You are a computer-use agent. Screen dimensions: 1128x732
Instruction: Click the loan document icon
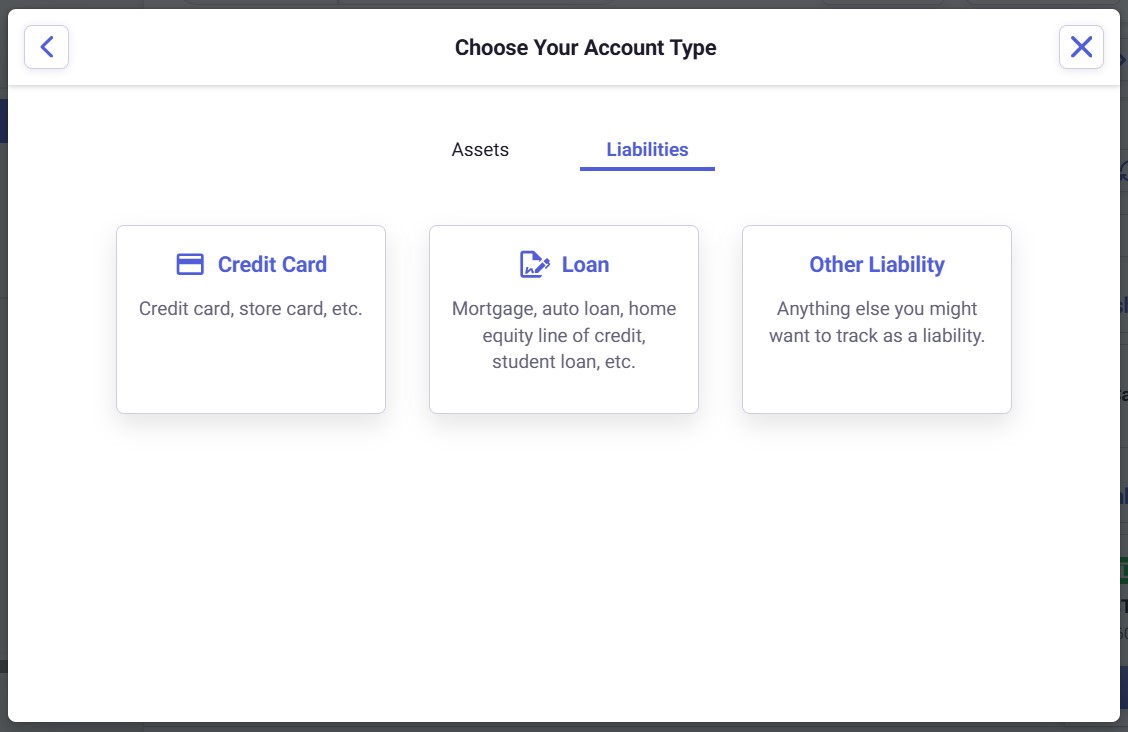(535, 264)
